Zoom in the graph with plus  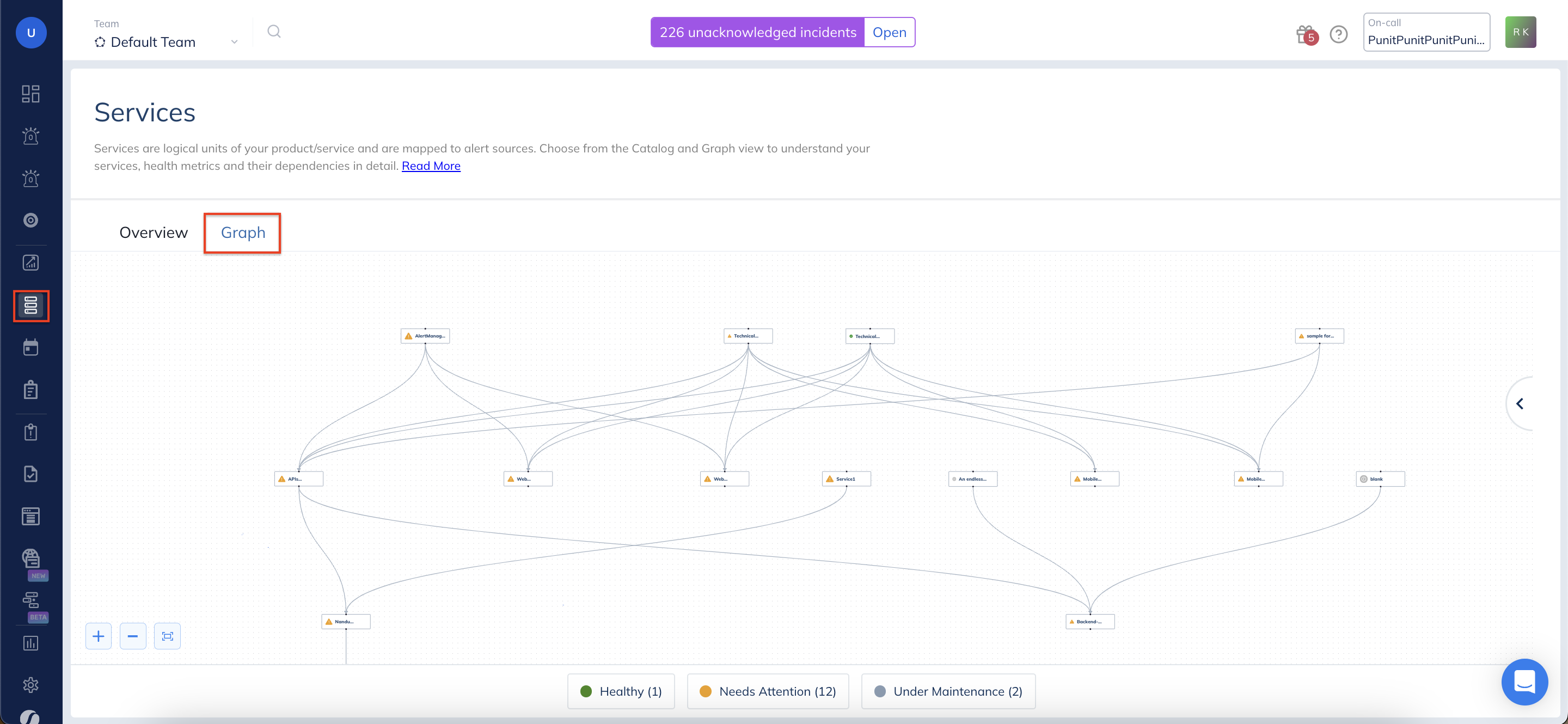click(99, 636)
